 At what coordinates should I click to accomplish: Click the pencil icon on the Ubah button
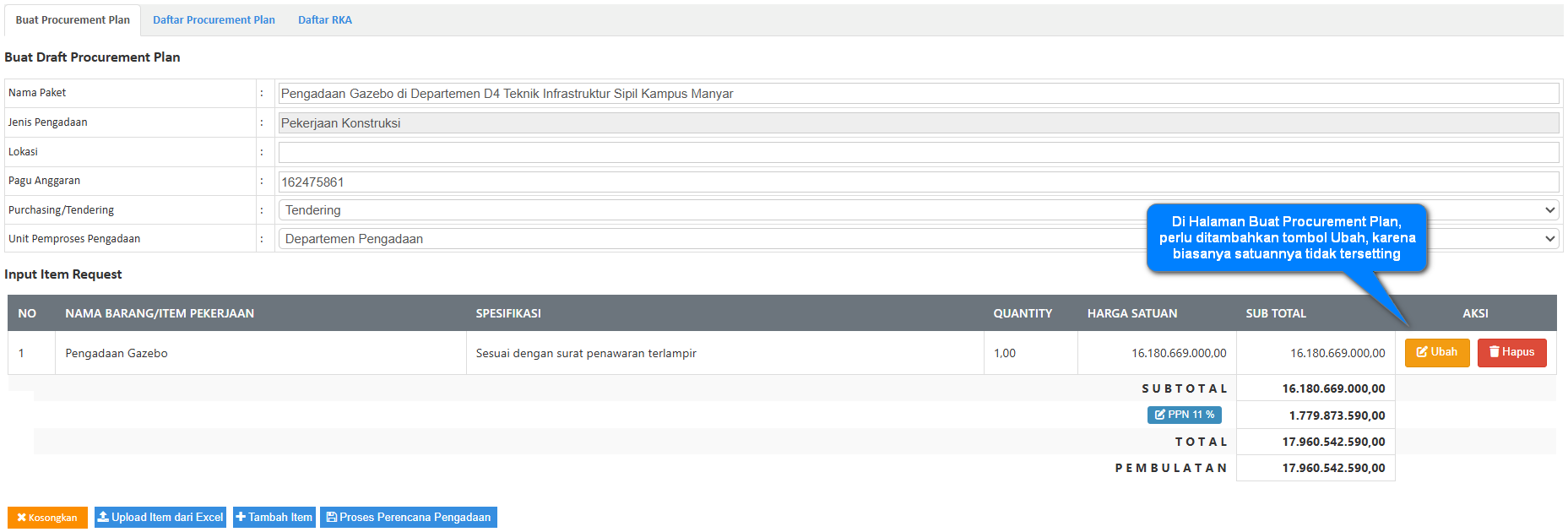(x=1422, y=352)
